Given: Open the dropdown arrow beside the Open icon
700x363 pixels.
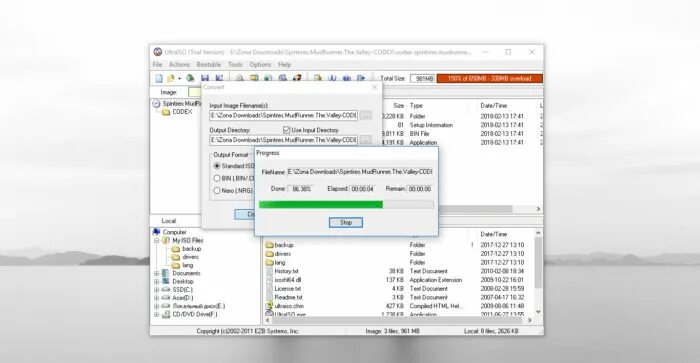Looking at the screenshot, I should (179, 79).
